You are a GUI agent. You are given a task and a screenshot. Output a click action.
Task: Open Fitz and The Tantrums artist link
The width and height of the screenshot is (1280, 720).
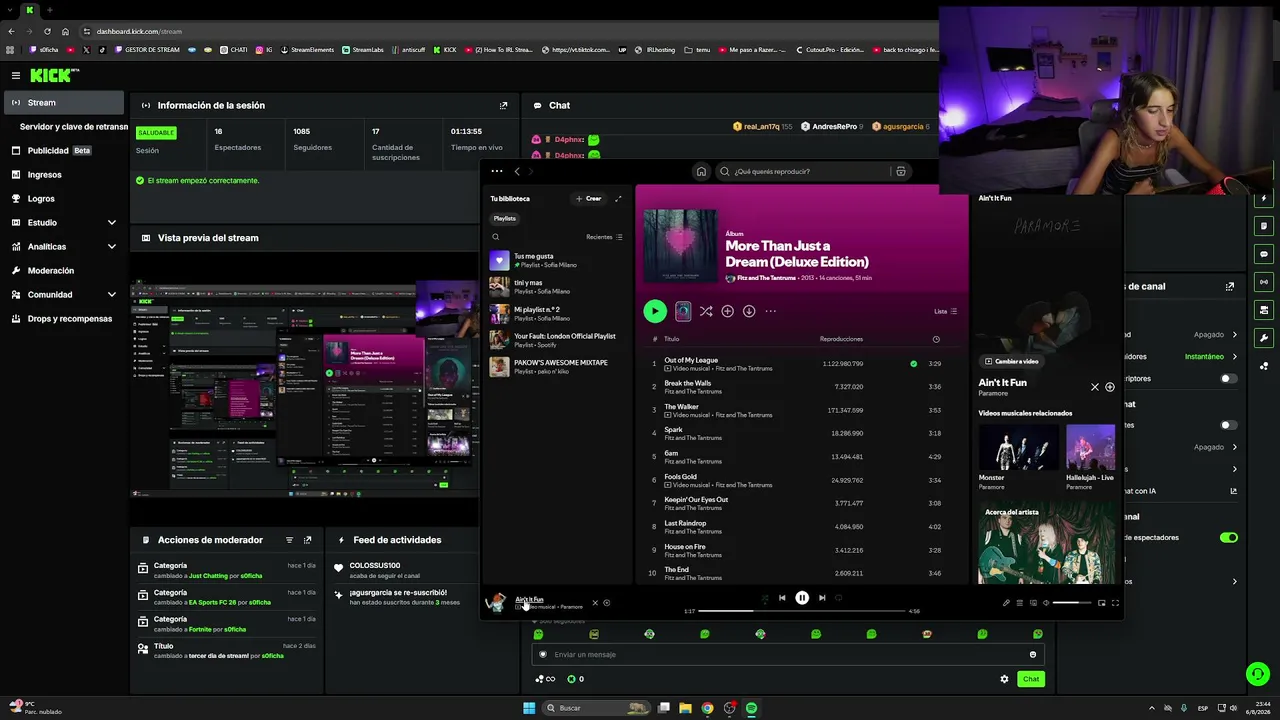766,278
